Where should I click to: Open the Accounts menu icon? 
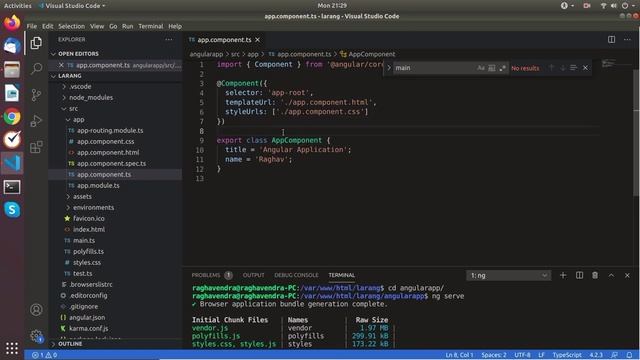pyautogui.click(x=36, y=310)
